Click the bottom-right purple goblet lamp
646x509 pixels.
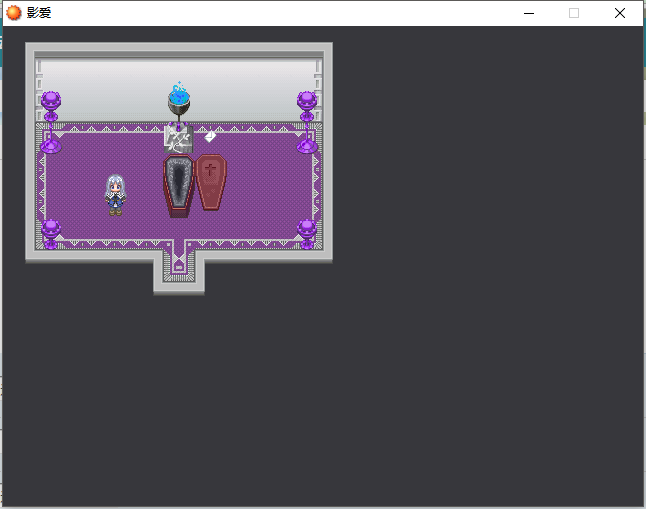307,234
